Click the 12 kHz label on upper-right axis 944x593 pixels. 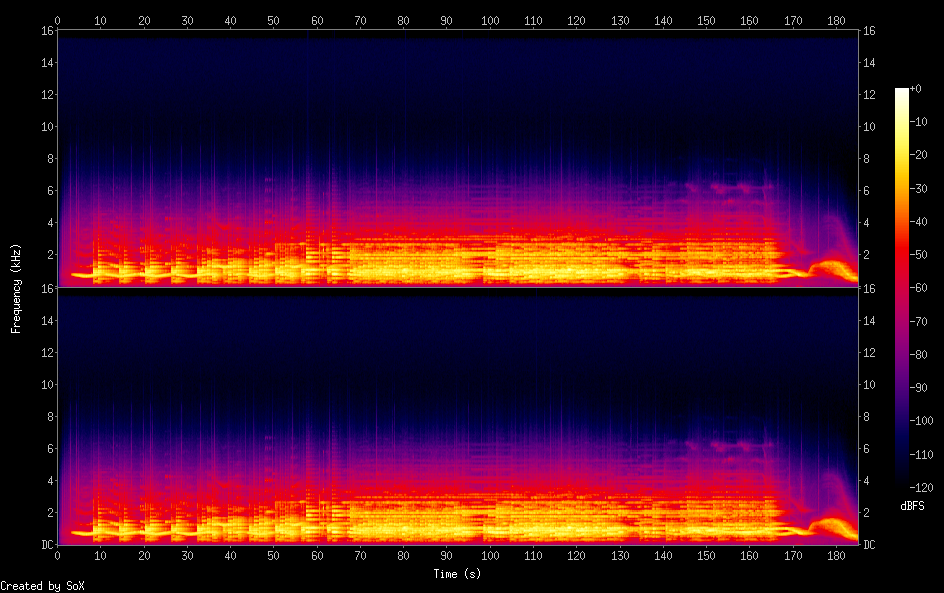click(x=870, y=95)
